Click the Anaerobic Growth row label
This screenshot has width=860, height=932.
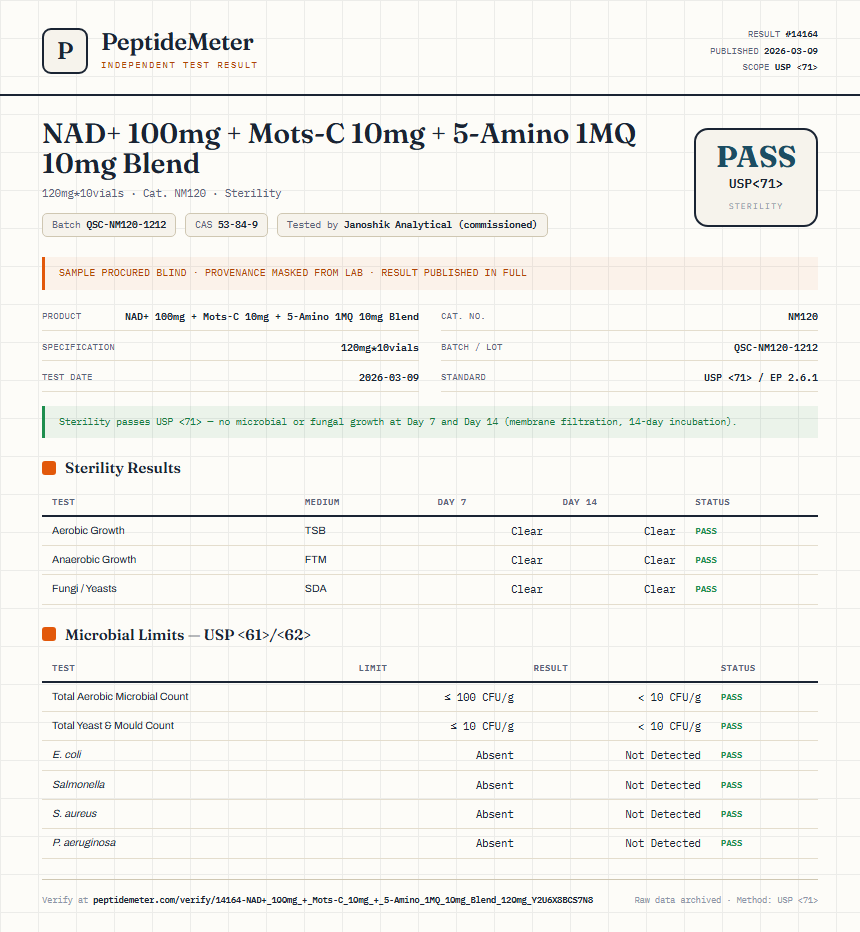(94, 560)
